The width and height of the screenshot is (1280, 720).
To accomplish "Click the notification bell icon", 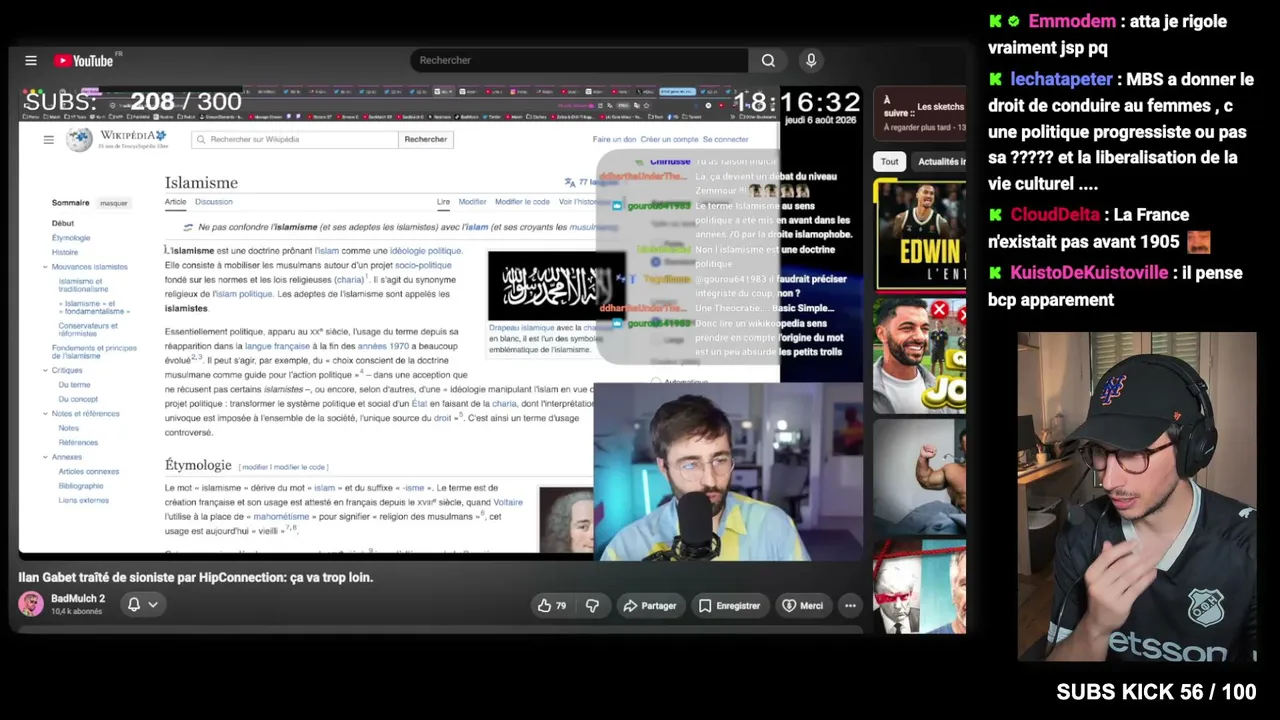I will coord(133,604).
